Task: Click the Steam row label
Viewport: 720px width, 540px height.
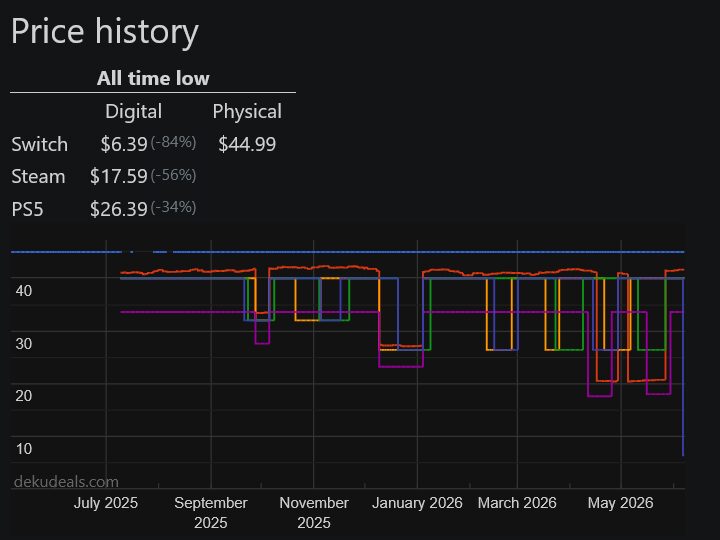Action: coord(38,177)
